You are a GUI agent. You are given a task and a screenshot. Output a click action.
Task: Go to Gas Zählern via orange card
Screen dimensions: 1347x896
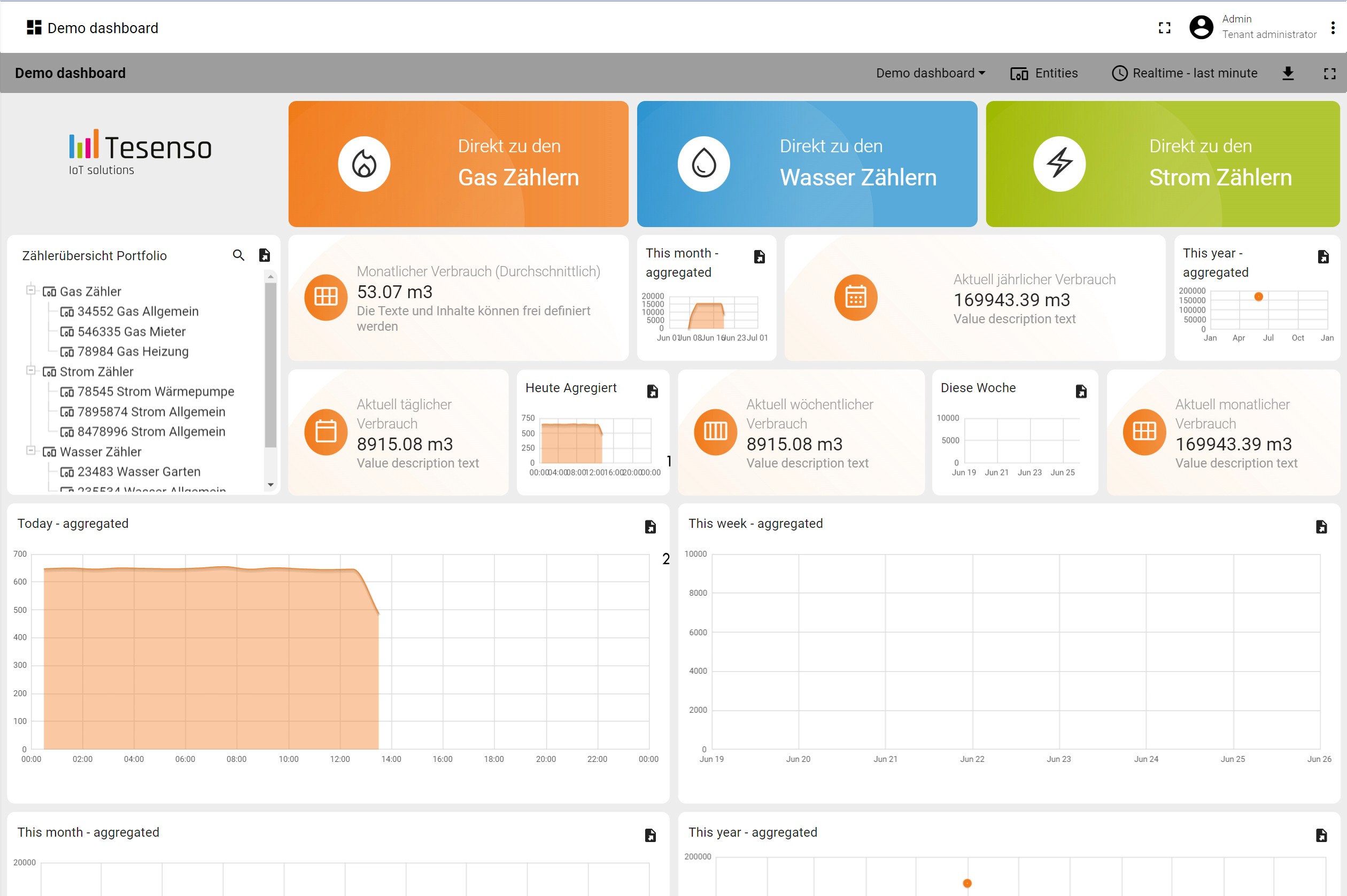pyautogui.click(x=458, y=164)
